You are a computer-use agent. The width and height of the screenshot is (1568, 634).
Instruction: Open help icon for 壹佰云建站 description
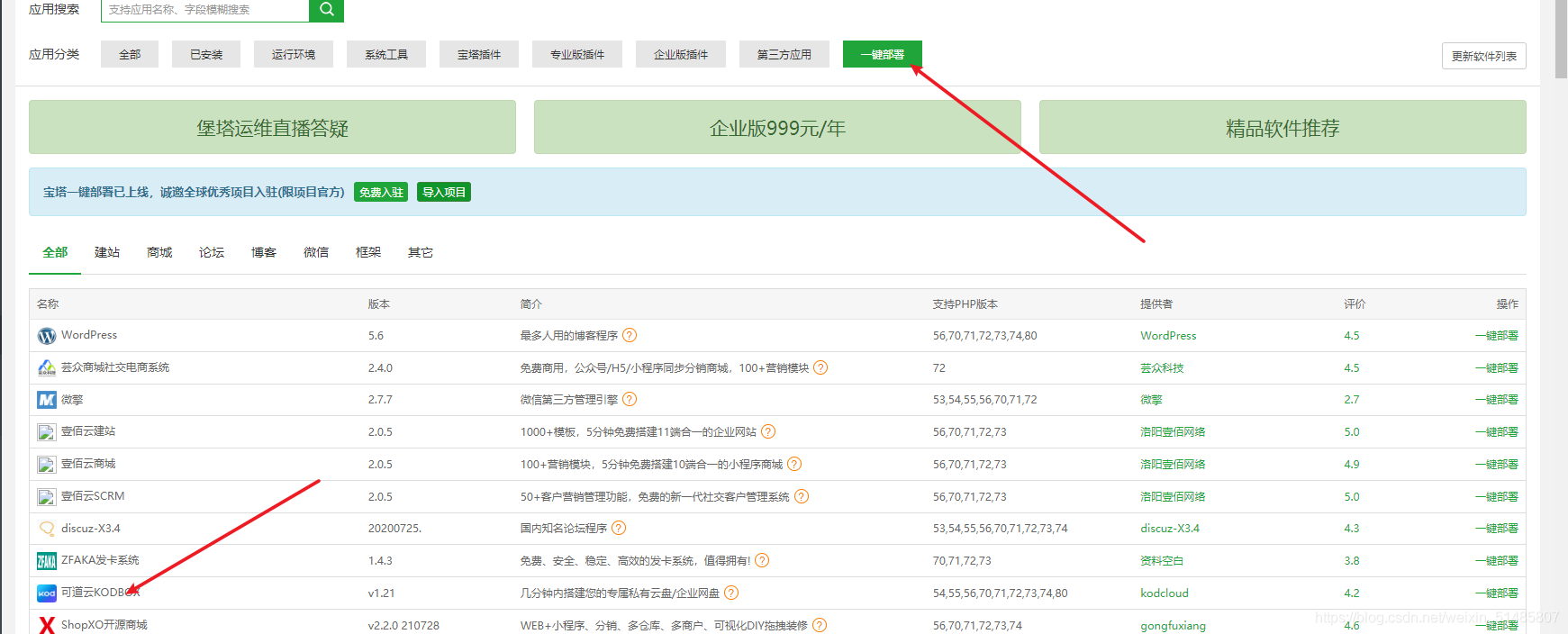coord(768,431)
